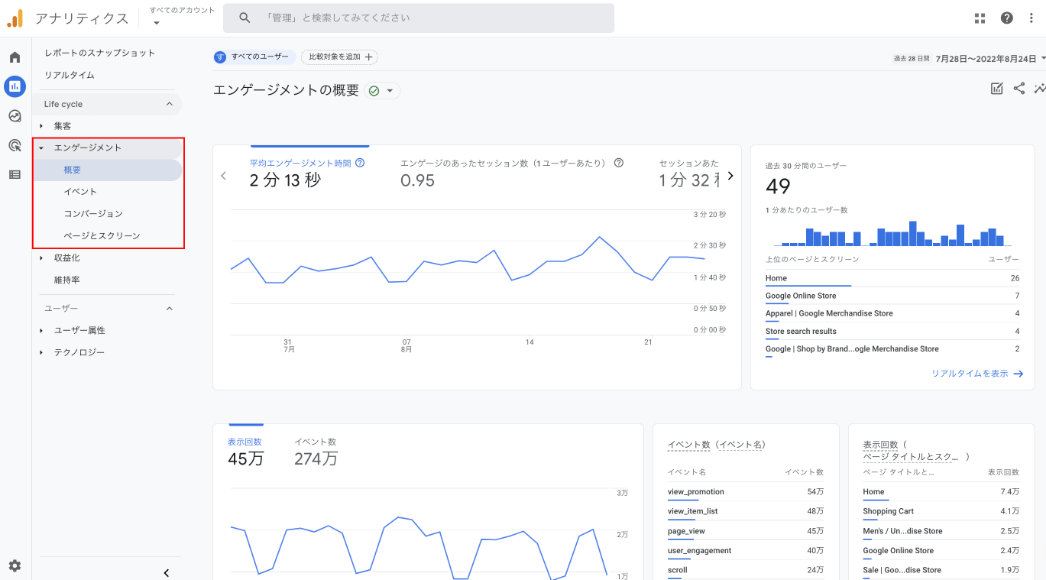This screenshot has width=1046, height=580.
Task: Click the Store search results row
Action: [892, 331]
